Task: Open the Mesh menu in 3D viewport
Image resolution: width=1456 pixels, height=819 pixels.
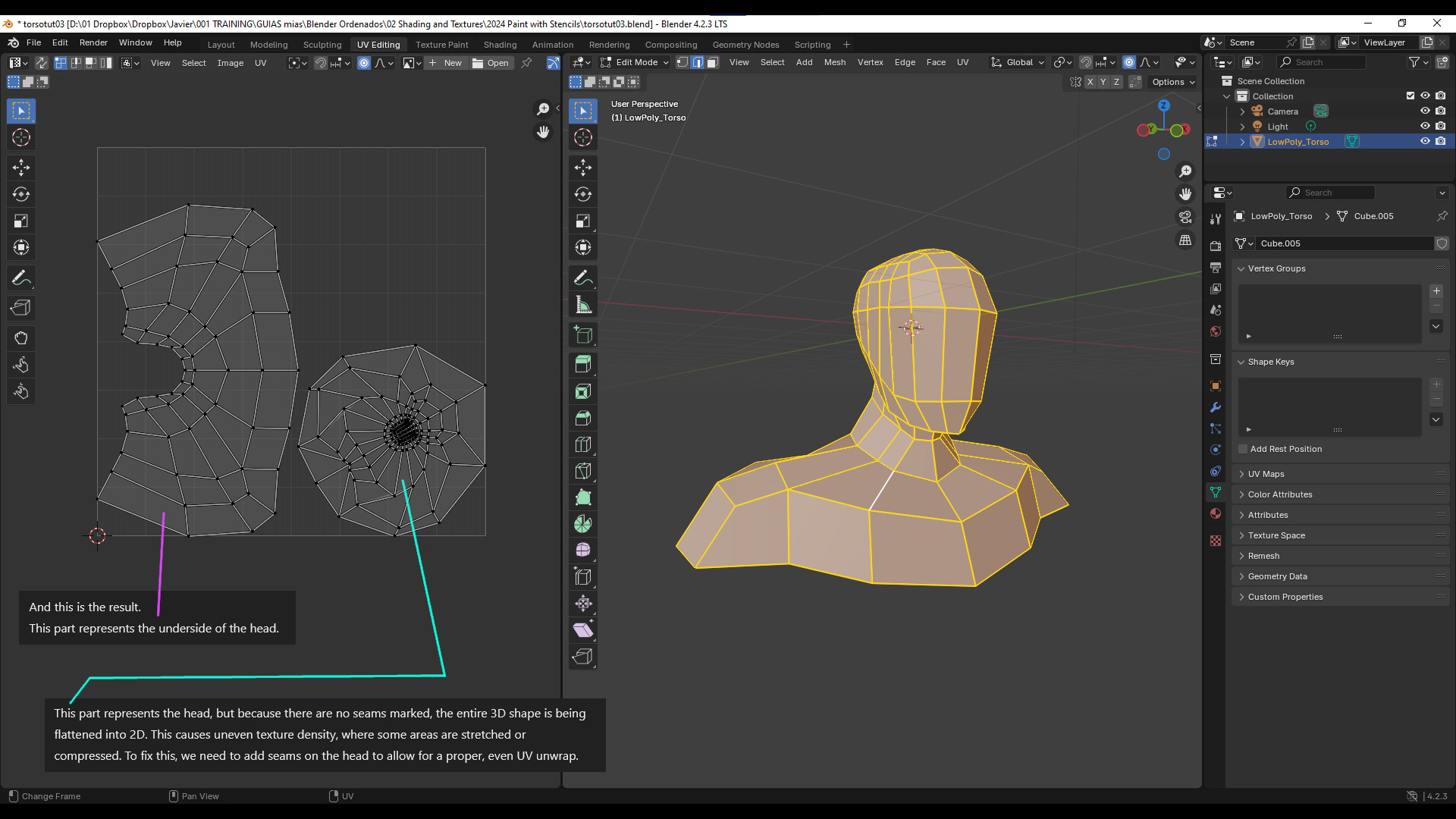Action: (x=834, y=62)
